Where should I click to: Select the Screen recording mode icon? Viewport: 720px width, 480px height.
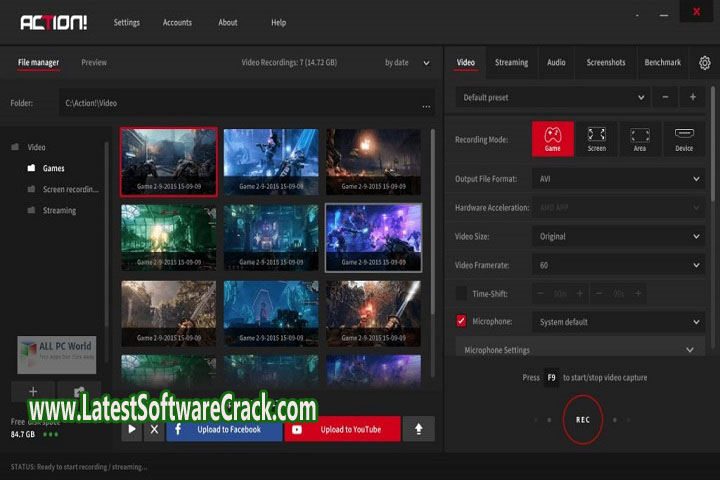point(596,138)
